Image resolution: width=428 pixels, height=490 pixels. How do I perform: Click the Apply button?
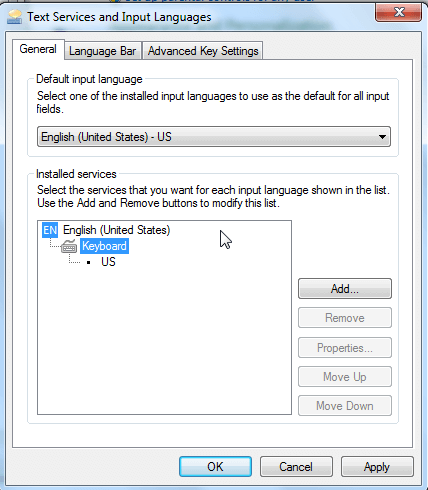pyautogui.click(x=377, y=467)
